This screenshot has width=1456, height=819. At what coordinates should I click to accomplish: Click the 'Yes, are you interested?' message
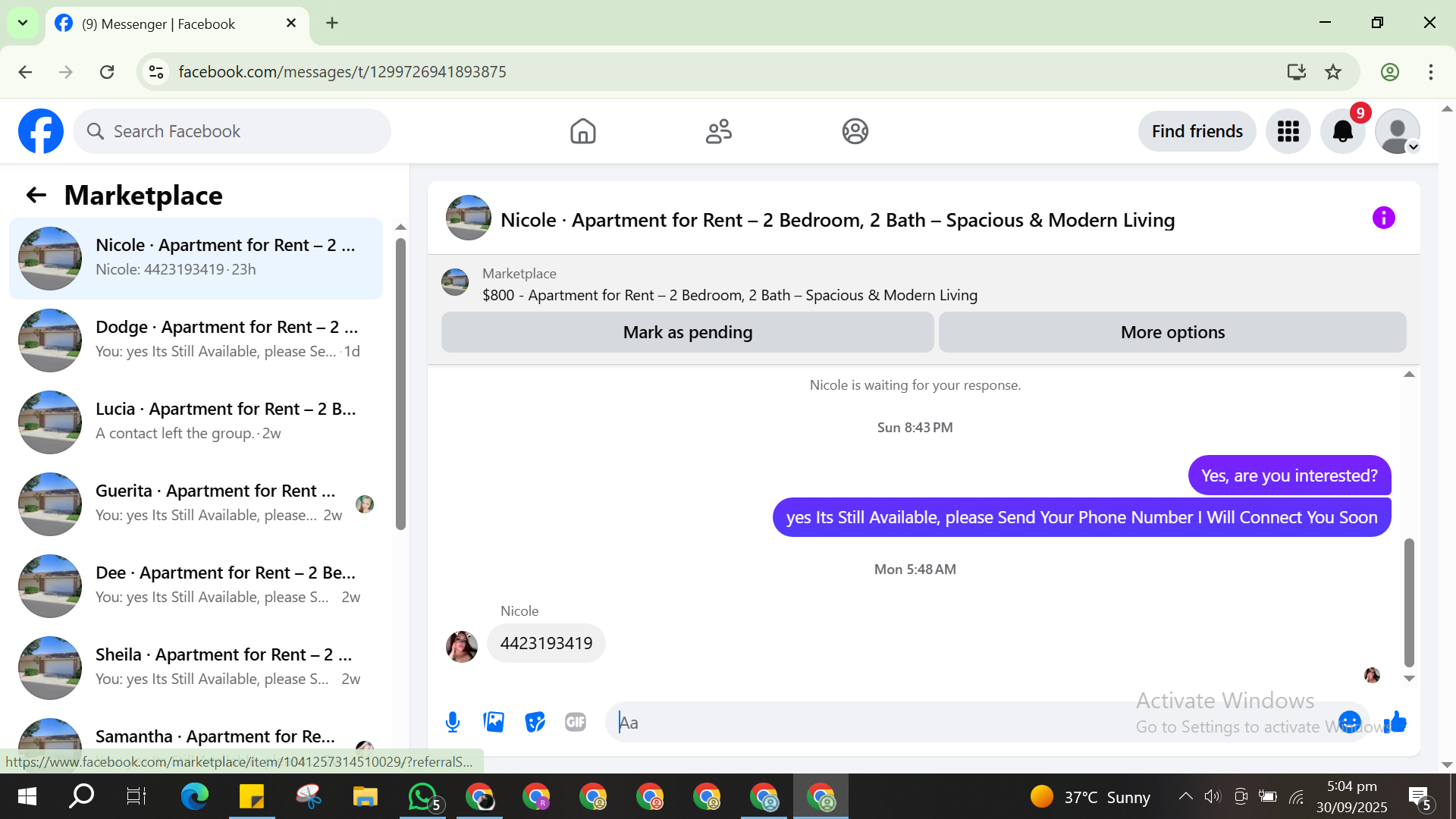[1289, 475]
